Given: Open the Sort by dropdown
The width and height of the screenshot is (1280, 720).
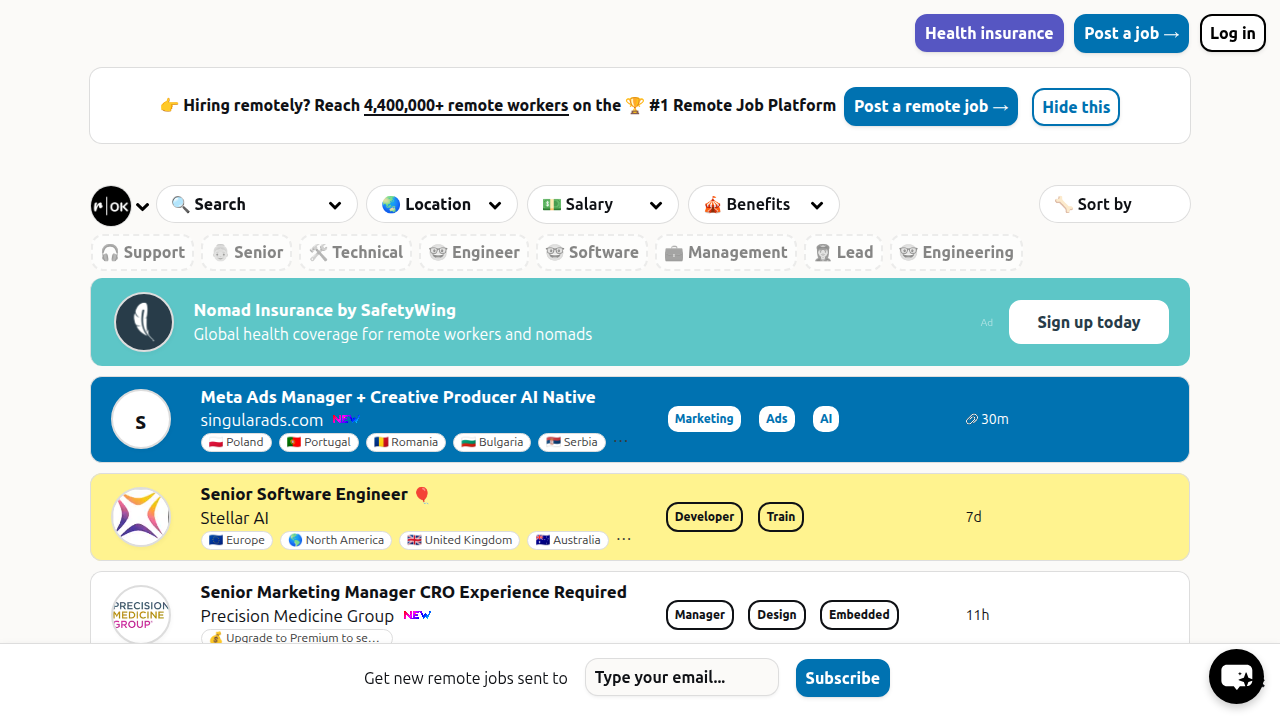Looking at the screenshot, I should (1115, 204).
